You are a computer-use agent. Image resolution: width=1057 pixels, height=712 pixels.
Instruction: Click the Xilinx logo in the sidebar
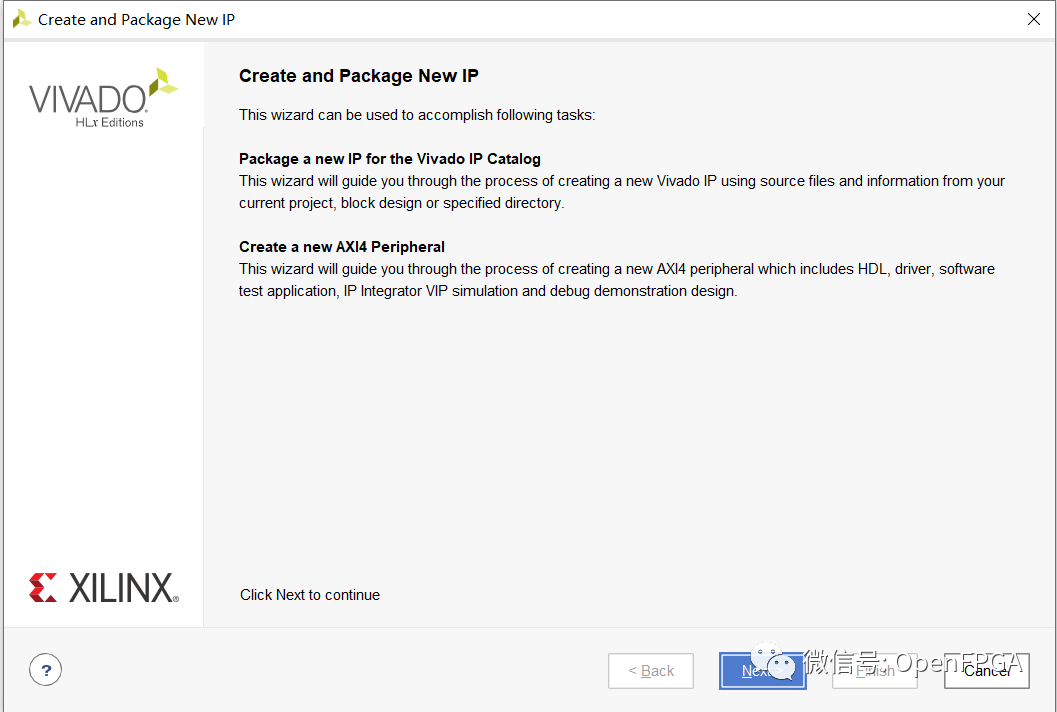104,588
